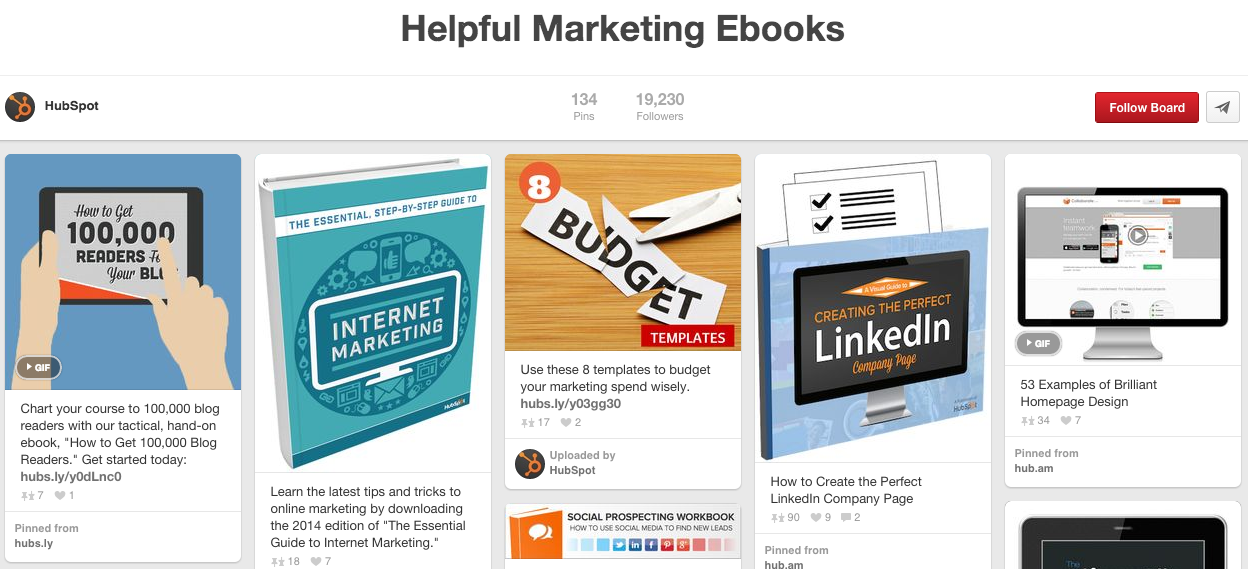View the 134 Pins count
1248x569 pixels.
pyautogui.click(x=584, y=107)
